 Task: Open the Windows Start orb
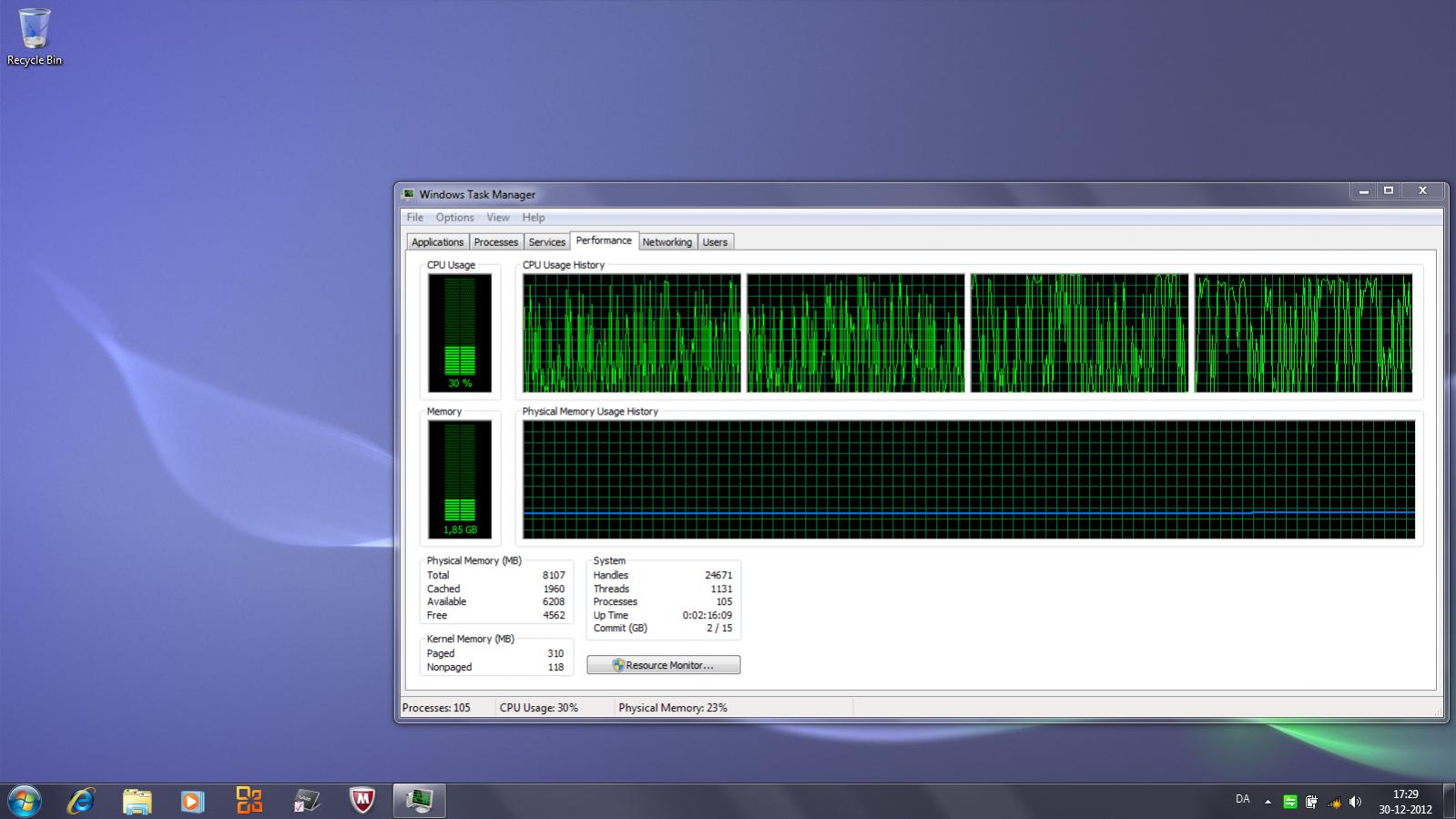click(24, 801)
